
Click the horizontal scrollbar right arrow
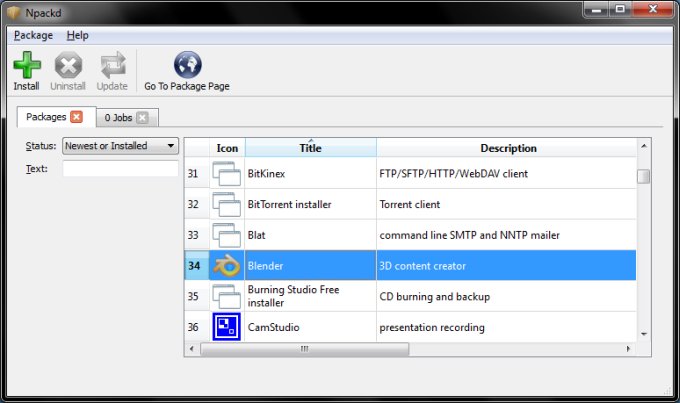point(629,349)
